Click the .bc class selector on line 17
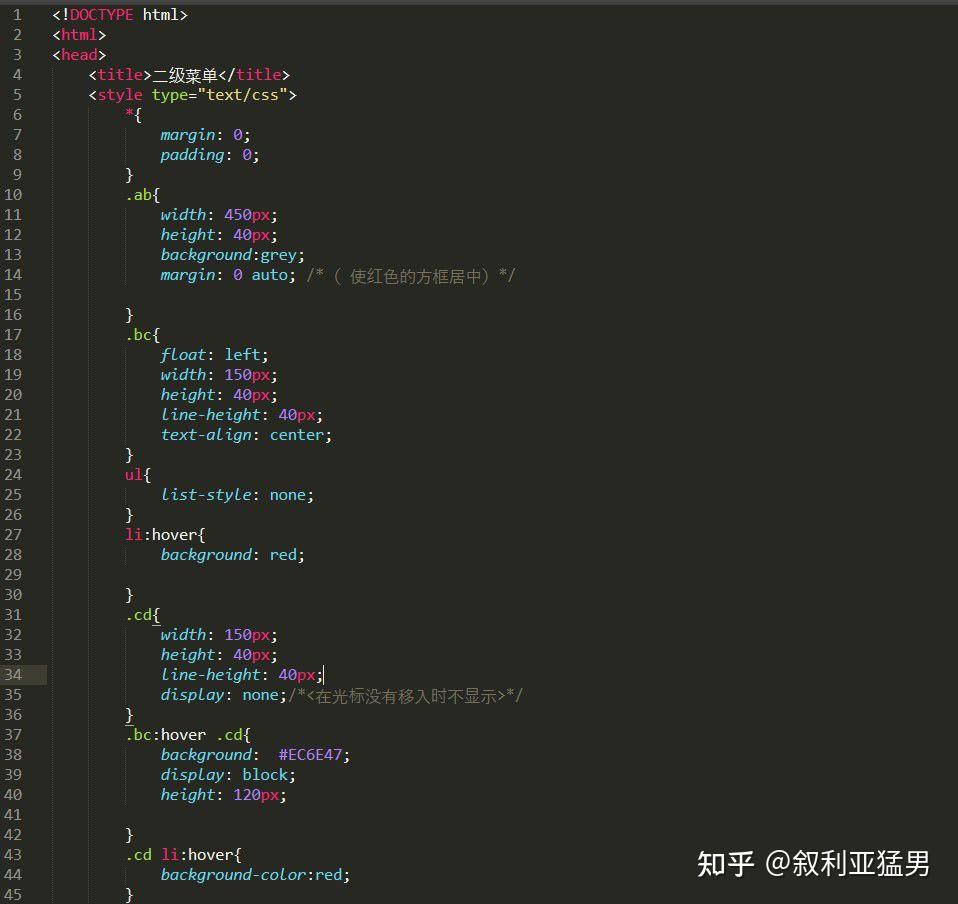This screenshot has height=904, width=958. coord(140,334)
